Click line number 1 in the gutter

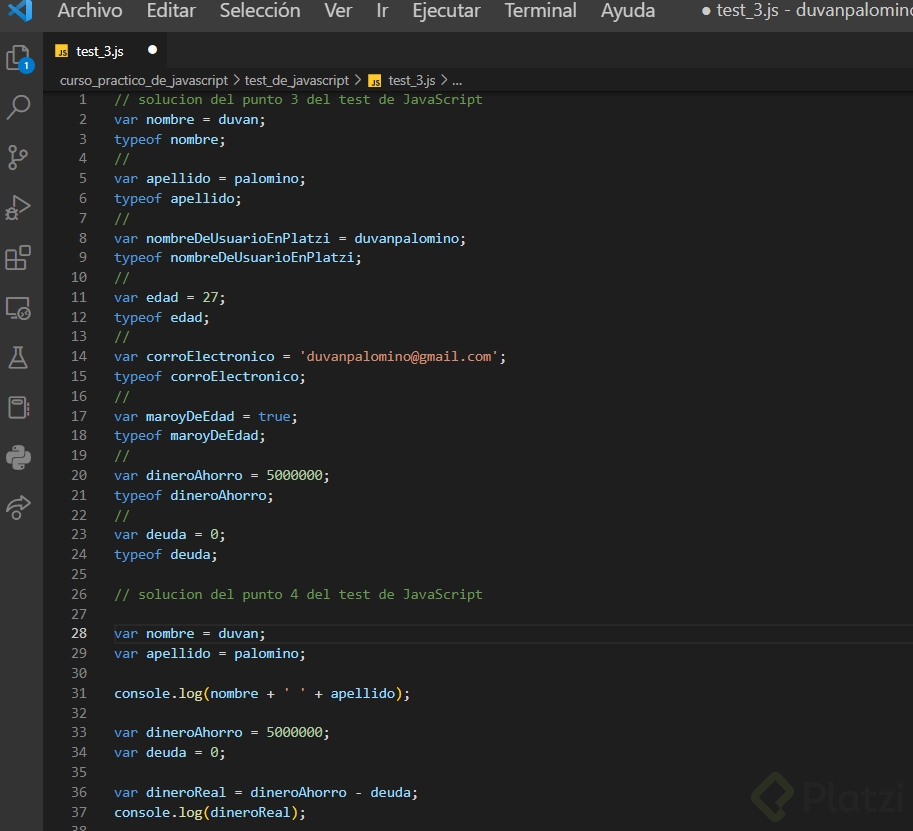tap(83, 100)
